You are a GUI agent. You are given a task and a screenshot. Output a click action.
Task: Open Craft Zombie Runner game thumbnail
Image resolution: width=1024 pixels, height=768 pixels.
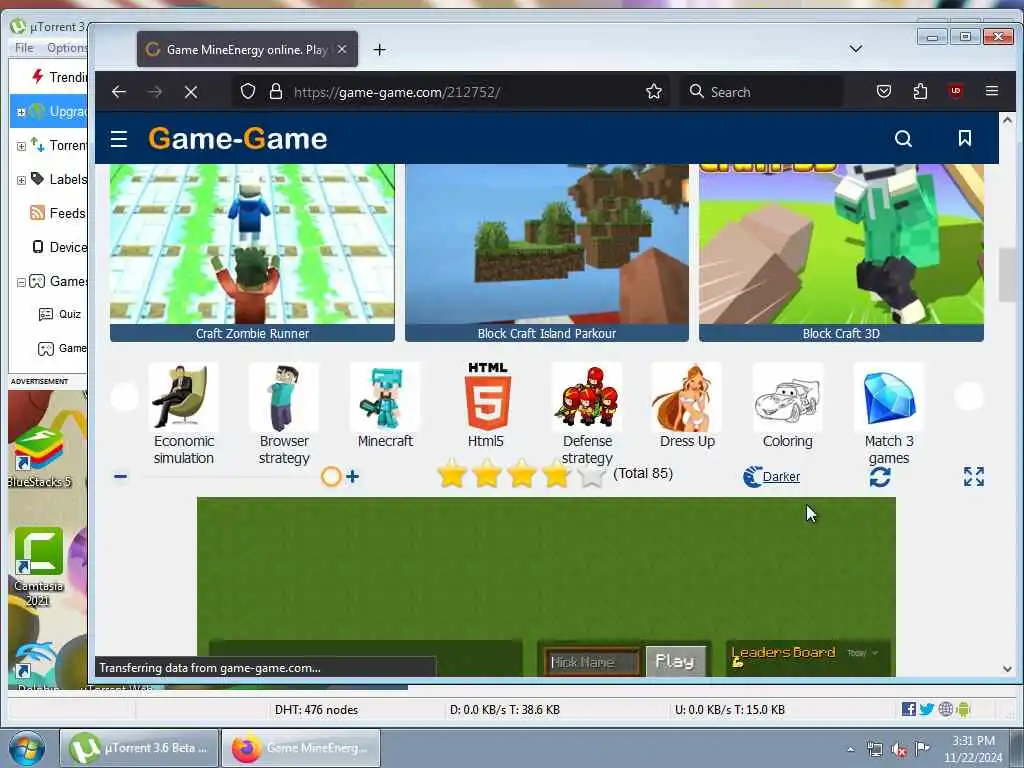[252, 253]
